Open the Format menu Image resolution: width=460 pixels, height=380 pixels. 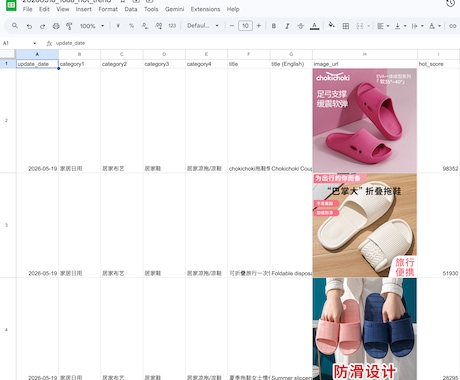108,9
